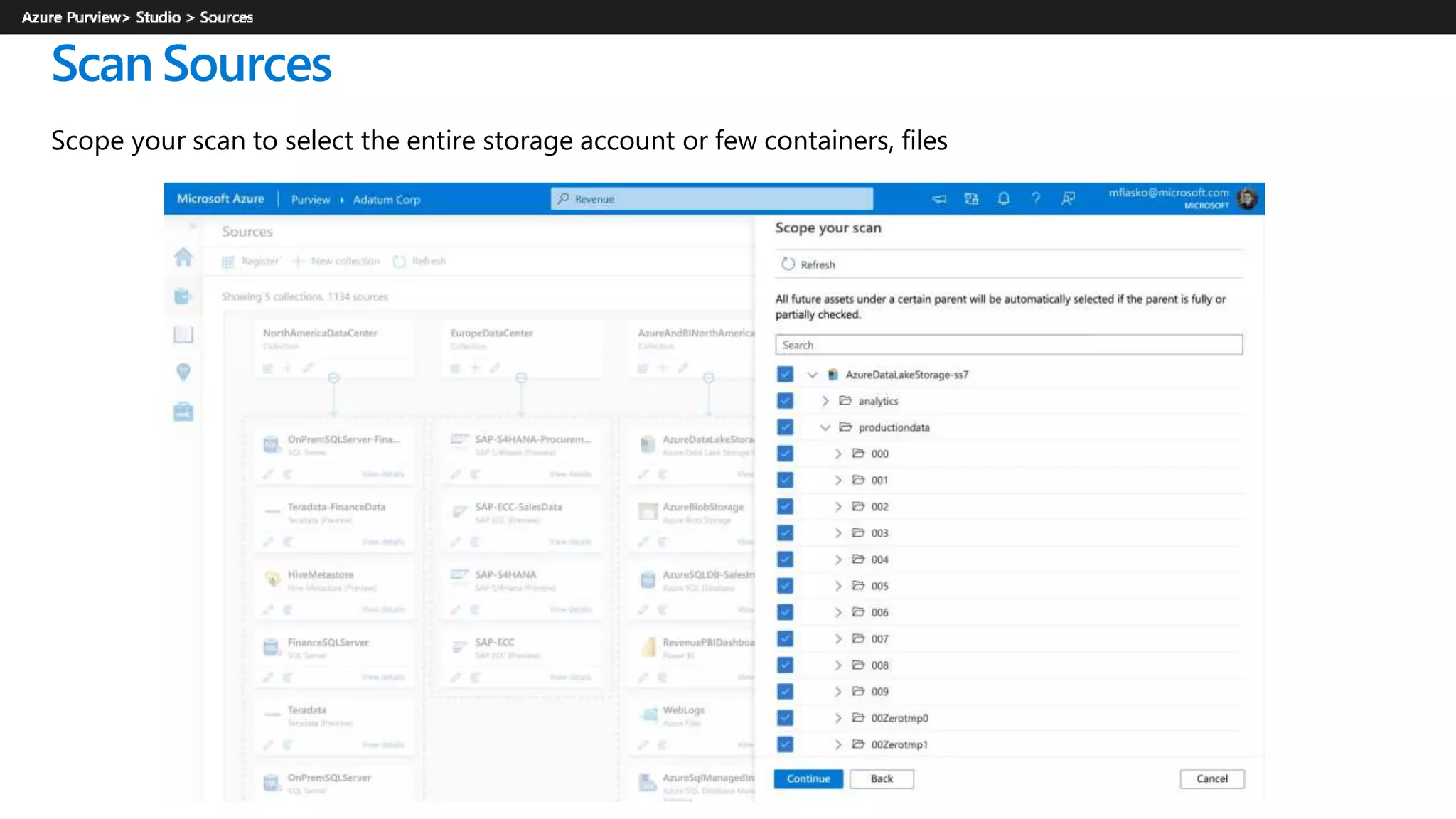This screenshot has width=1456, height=819.
Task: Uncheck the analytics folder checkbox
Action: [785, 401]
